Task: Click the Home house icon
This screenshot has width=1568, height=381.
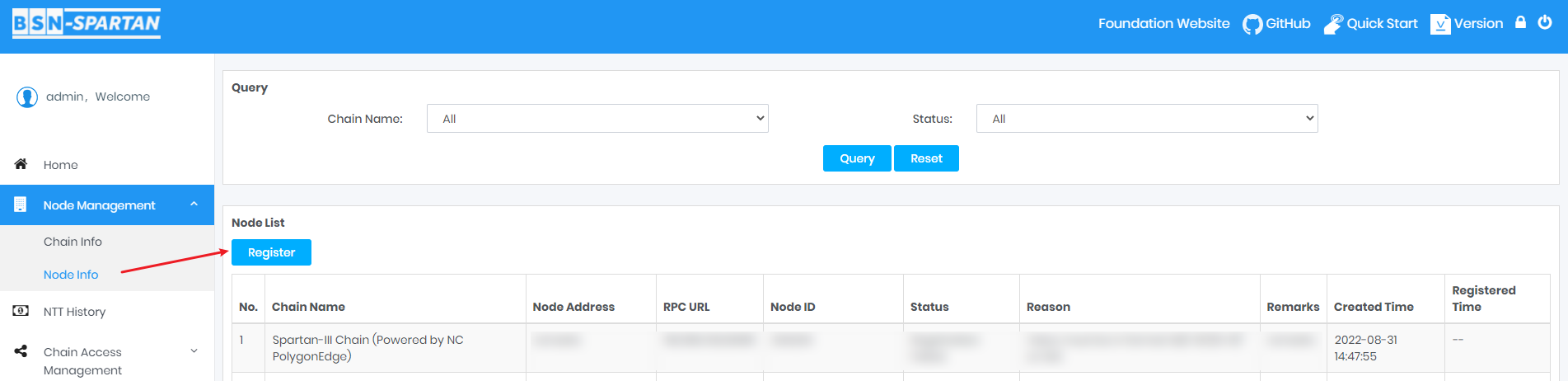Action: coord(21,164)
